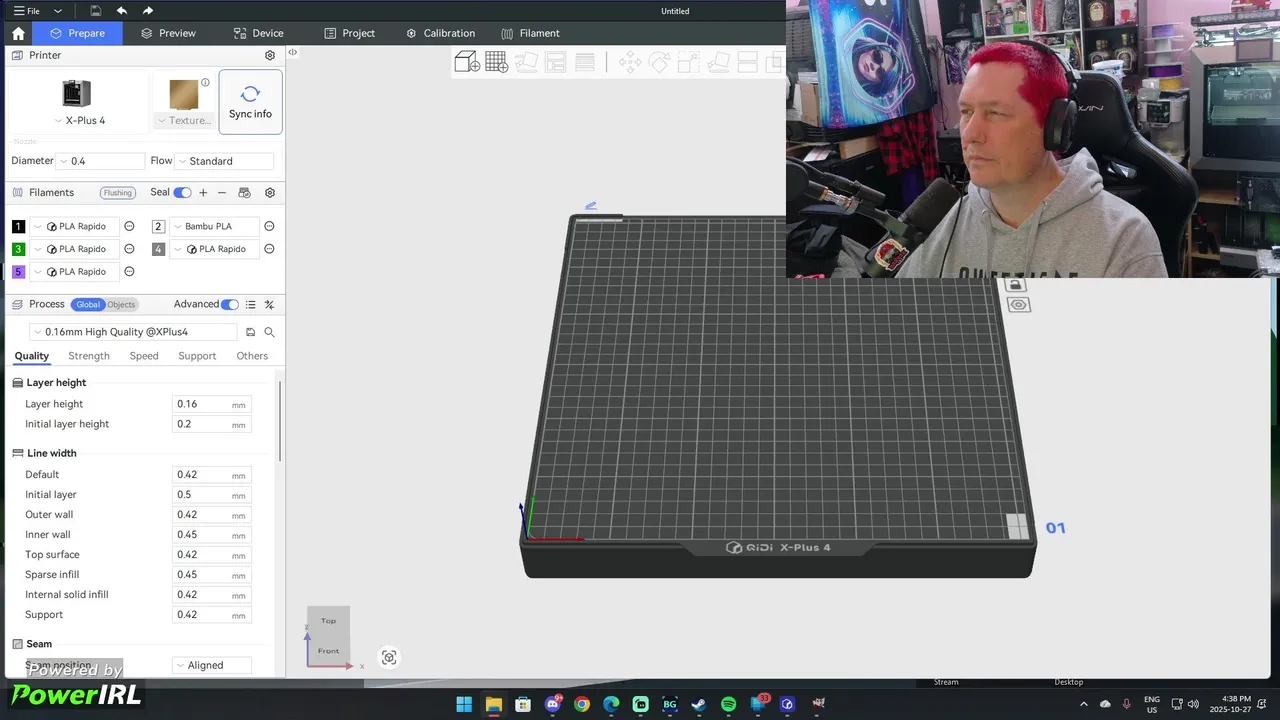Screen dimensions: 1280x720
Task: Select the Strength settings tab
Action: (x=89, y=356)
